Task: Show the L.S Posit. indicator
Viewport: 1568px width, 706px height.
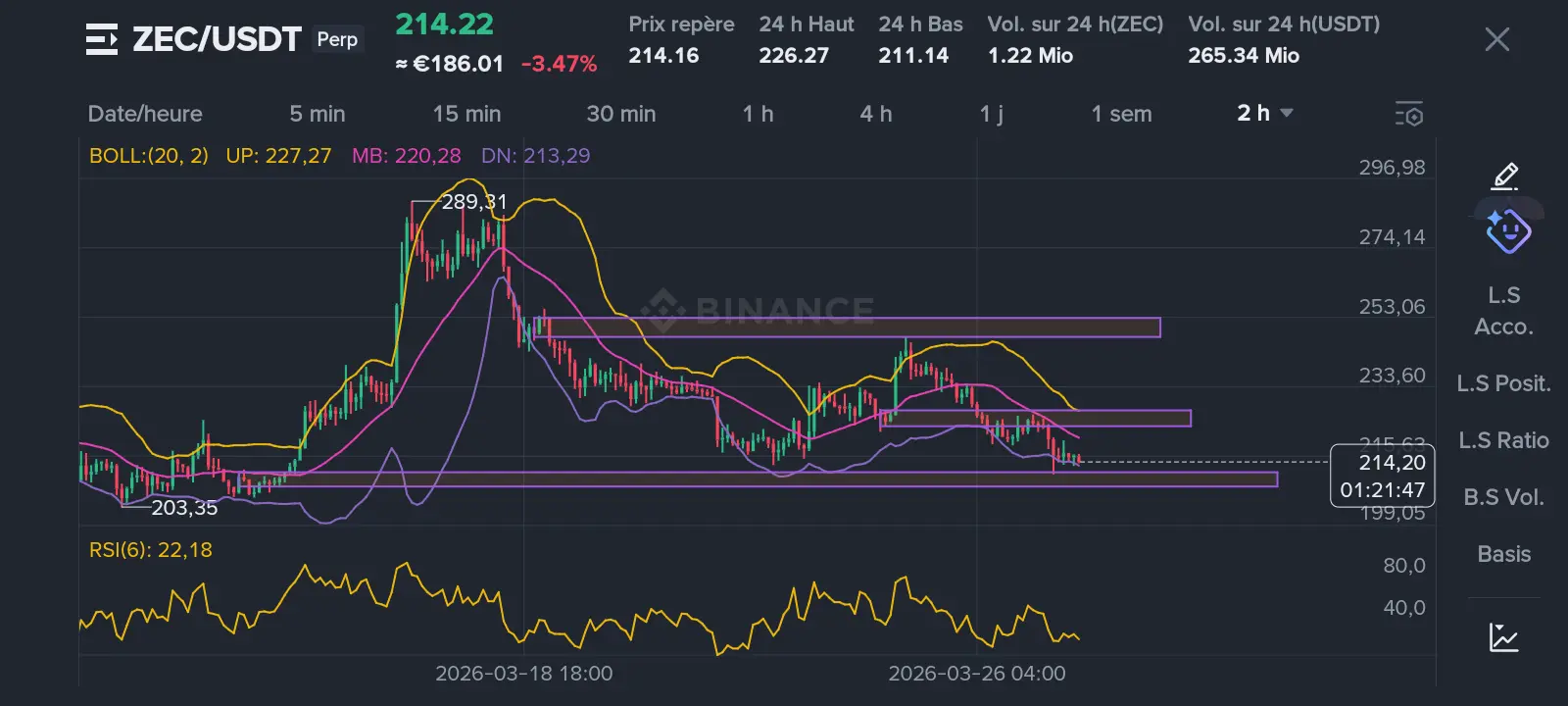Action: (1503, 383)
